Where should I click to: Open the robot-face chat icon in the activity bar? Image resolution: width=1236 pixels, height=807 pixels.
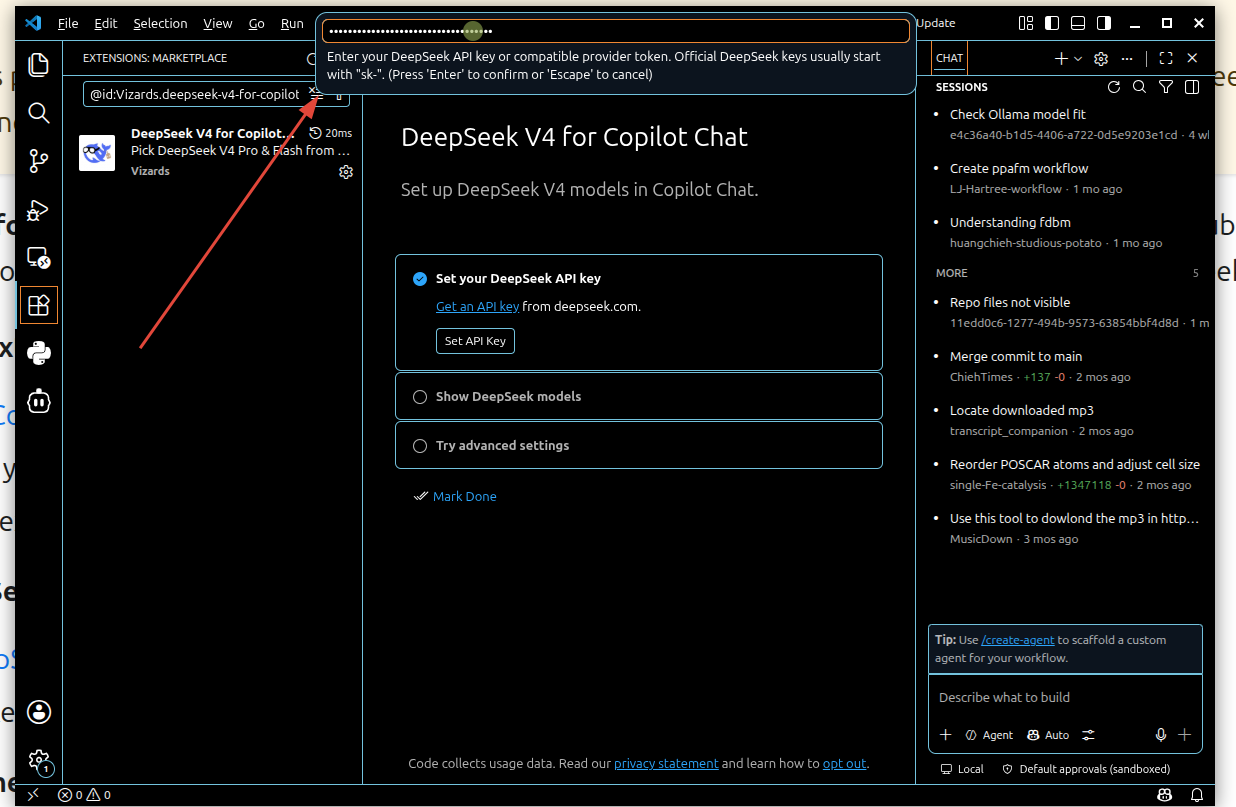pyautogui.click(x=39, y=401)
